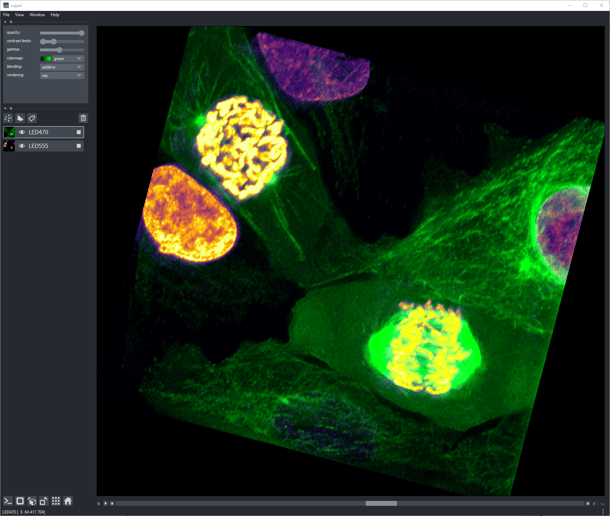
Task: Toggle 2D/3D view mode button
Action: (20, 501)
